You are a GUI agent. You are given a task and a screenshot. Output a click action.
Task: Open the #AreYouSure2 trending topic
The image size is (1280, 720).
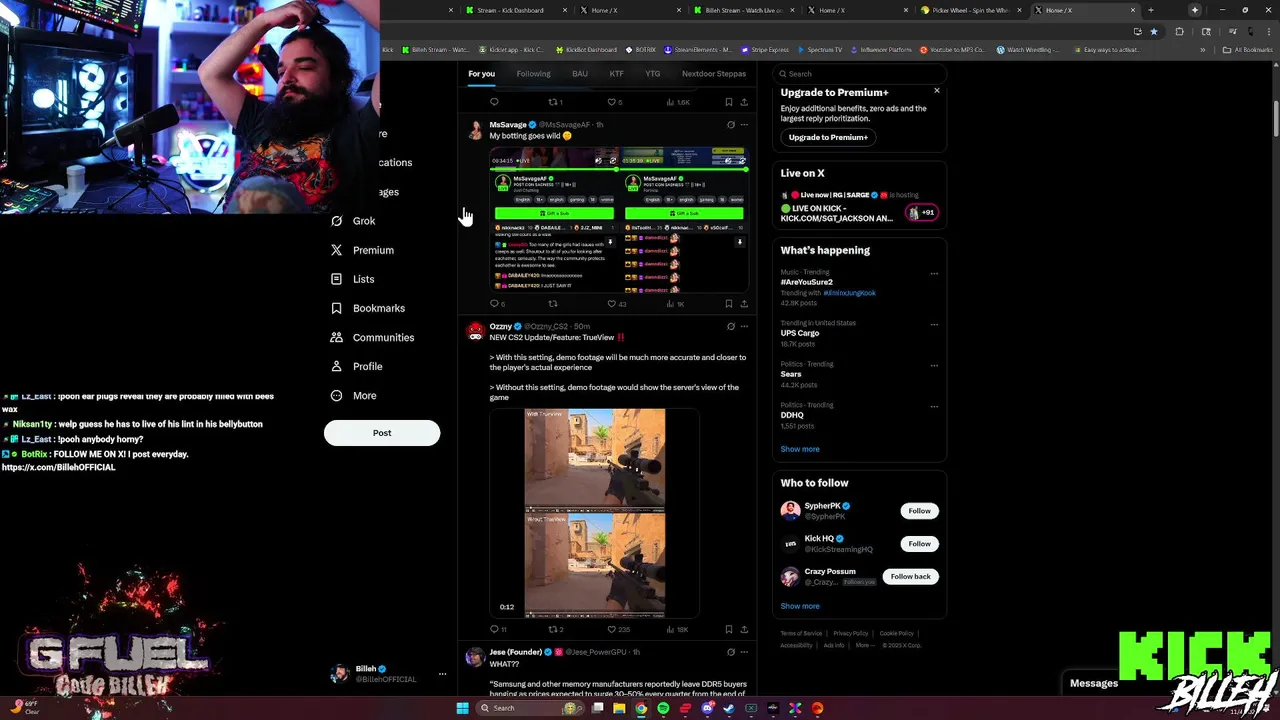click(x=807, y=282)
